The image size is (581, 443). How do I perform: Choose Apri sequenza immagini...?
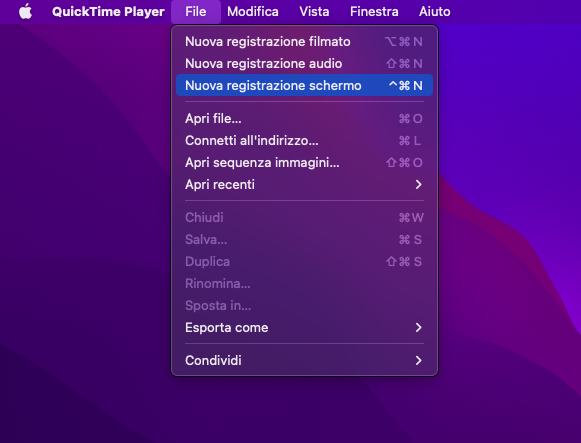click(x=304, y=162)
